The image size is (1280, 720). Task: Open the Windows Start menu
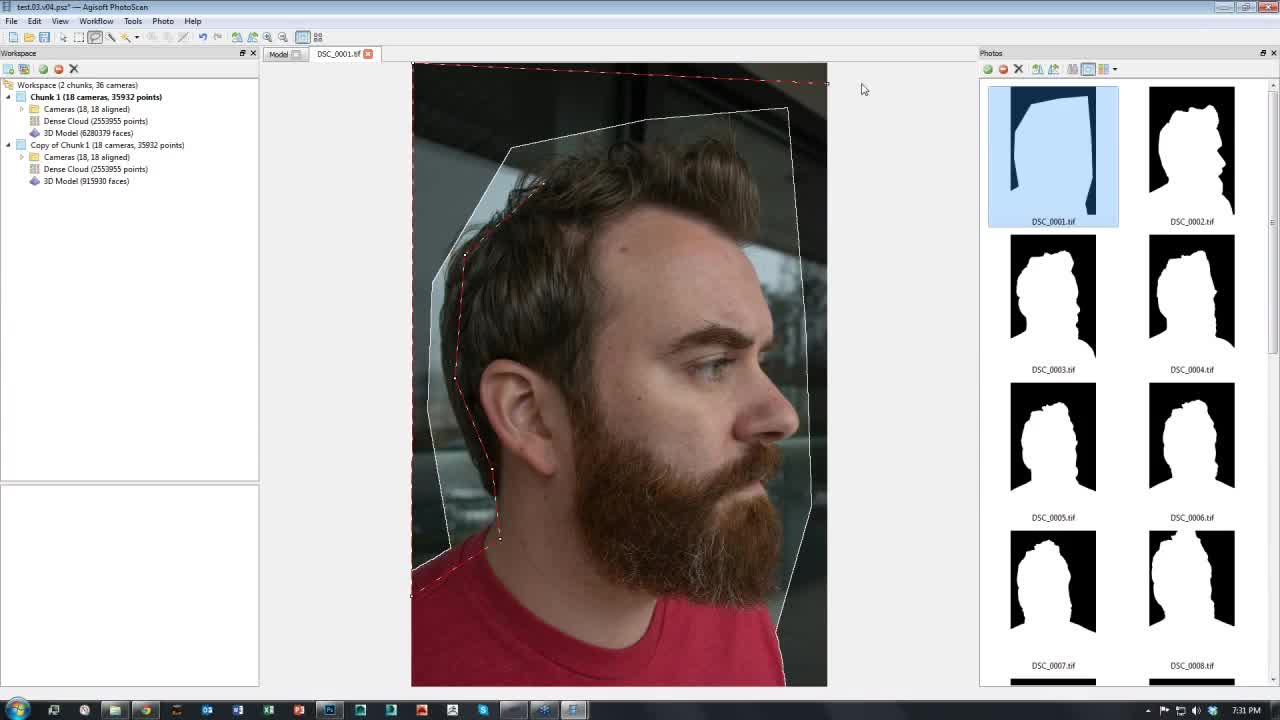tap(17, 710)
